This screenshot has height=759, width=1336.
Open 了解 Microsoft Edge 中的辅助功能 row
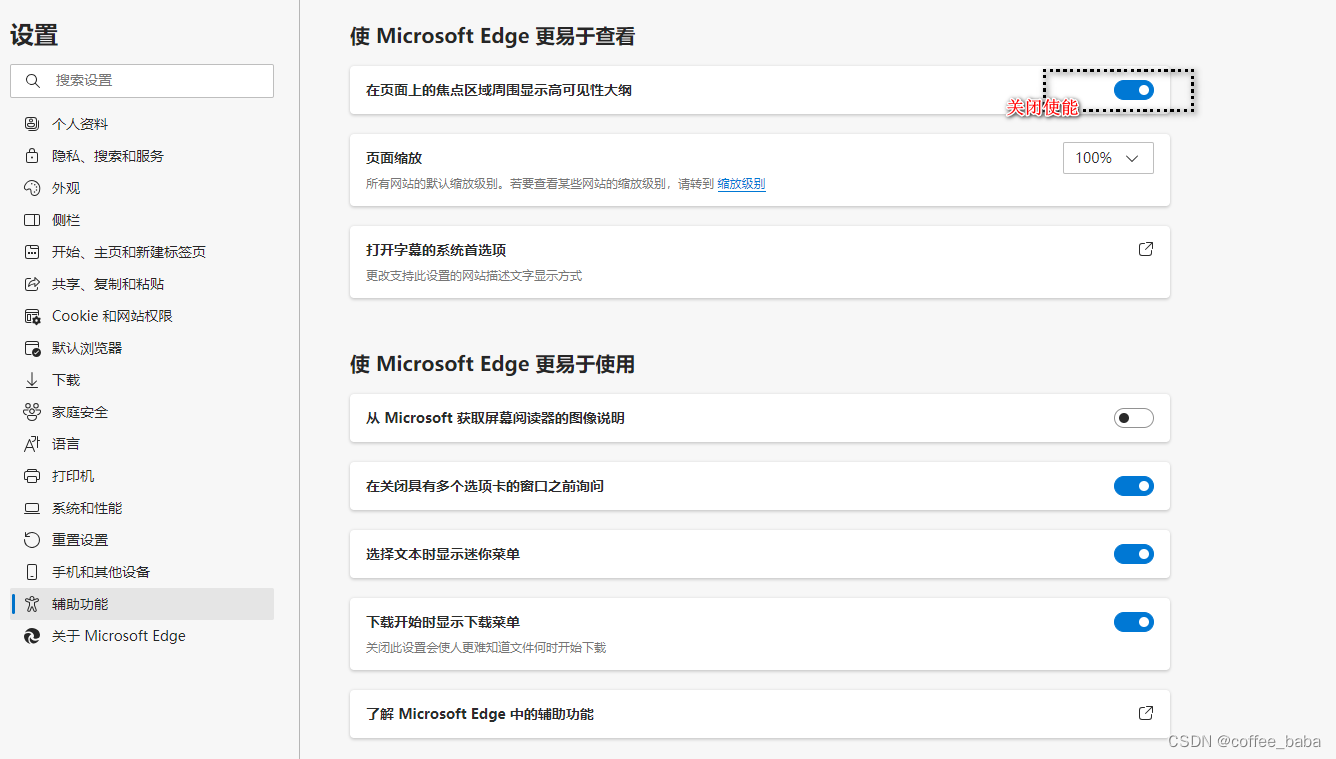point(760,714)
